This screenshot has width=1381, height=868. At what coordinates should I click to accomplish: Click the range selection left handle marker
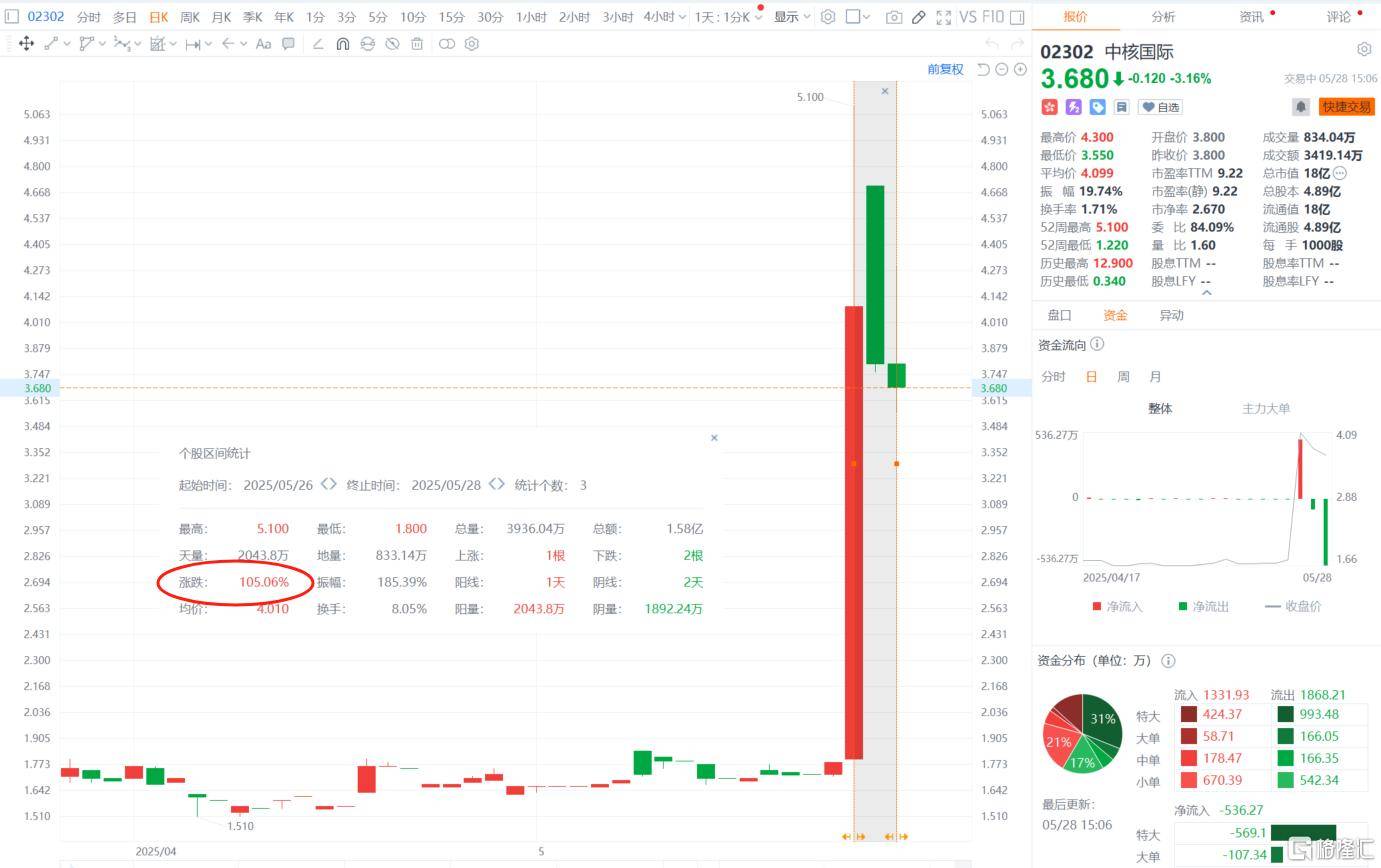tap(854, 463)
